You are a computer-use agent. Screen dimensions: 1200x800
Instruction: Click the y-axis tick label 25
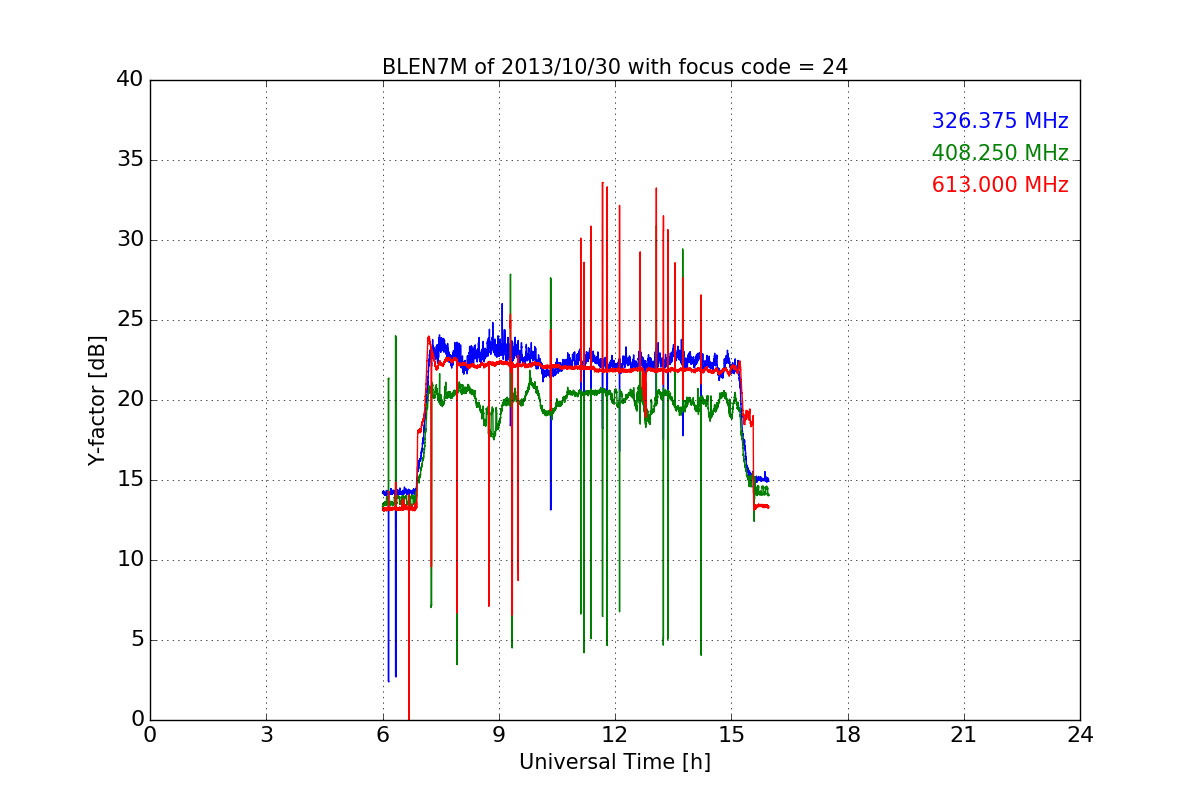tap(130, 320)
